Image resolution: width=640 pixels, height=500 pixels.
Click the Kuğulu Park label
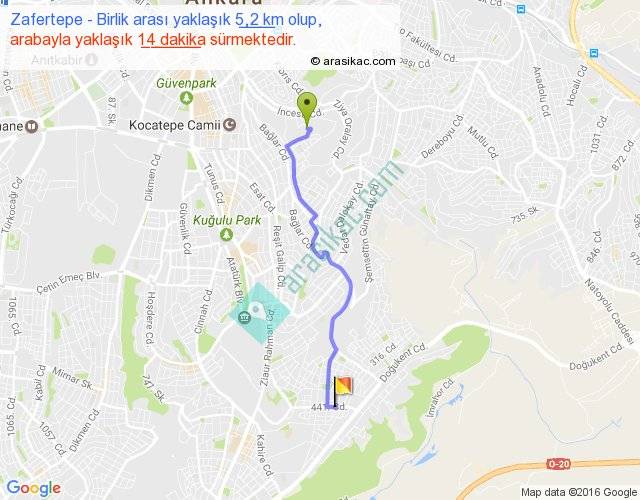pyautogui.click(x=227, y=220)
